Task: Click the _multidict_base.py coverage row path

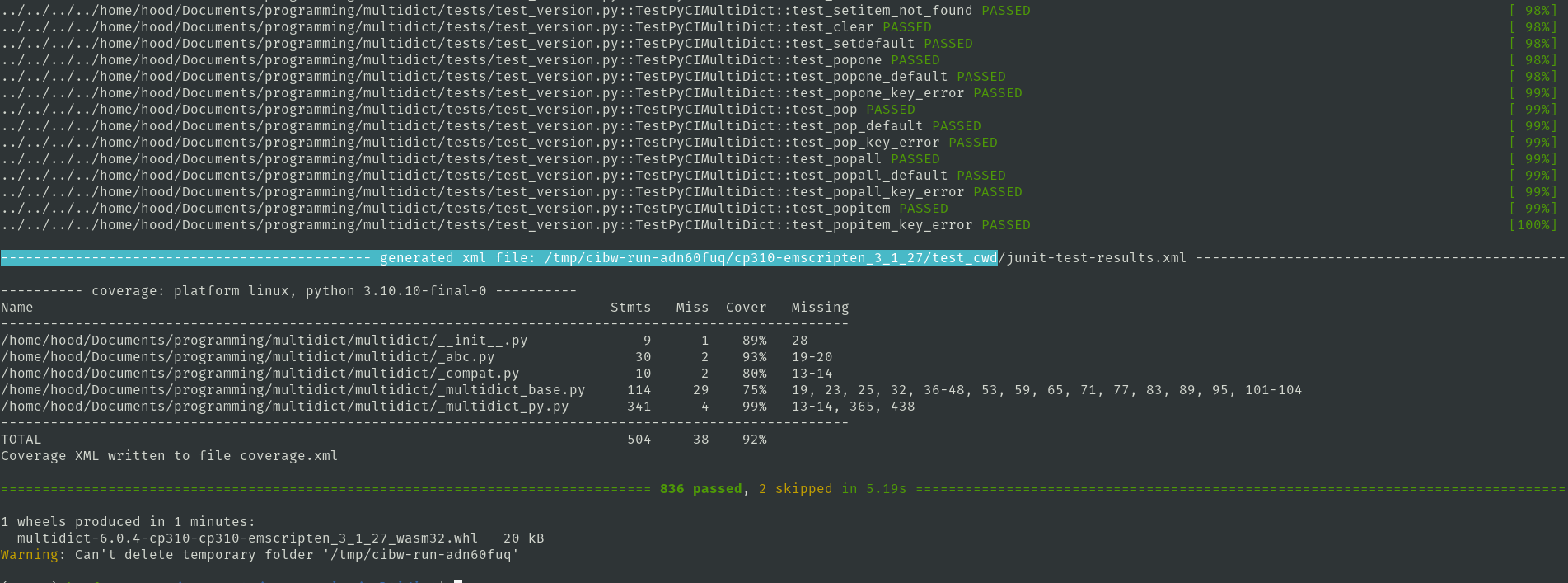Action: (x=293, y=390)
